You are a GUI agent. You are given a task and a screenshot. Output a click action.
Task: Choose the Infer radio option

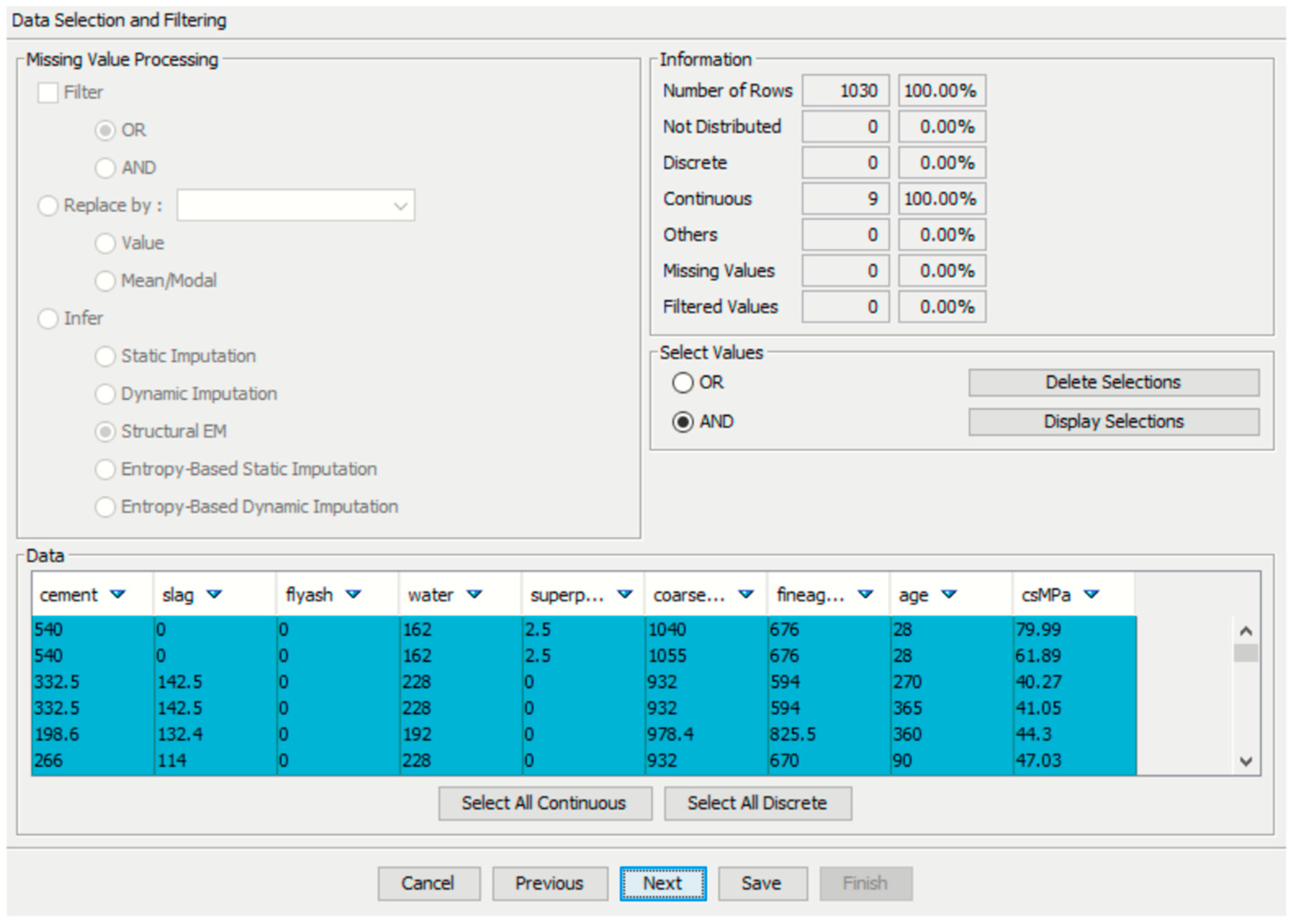coord(48,318)
